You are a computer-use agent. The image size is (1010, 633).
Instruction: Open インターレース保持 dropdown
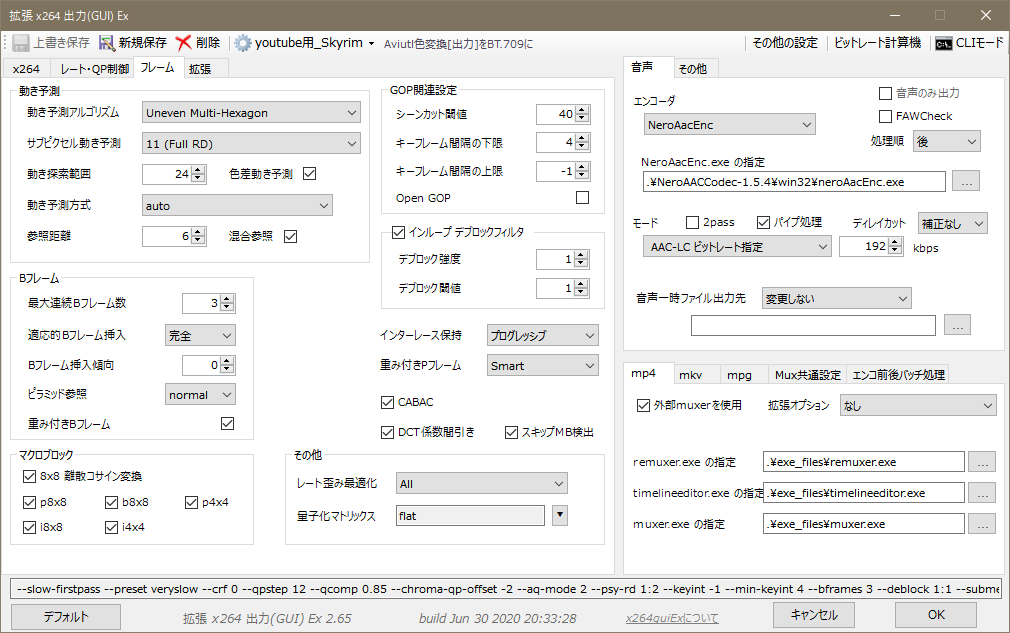(x=542, y=335)
